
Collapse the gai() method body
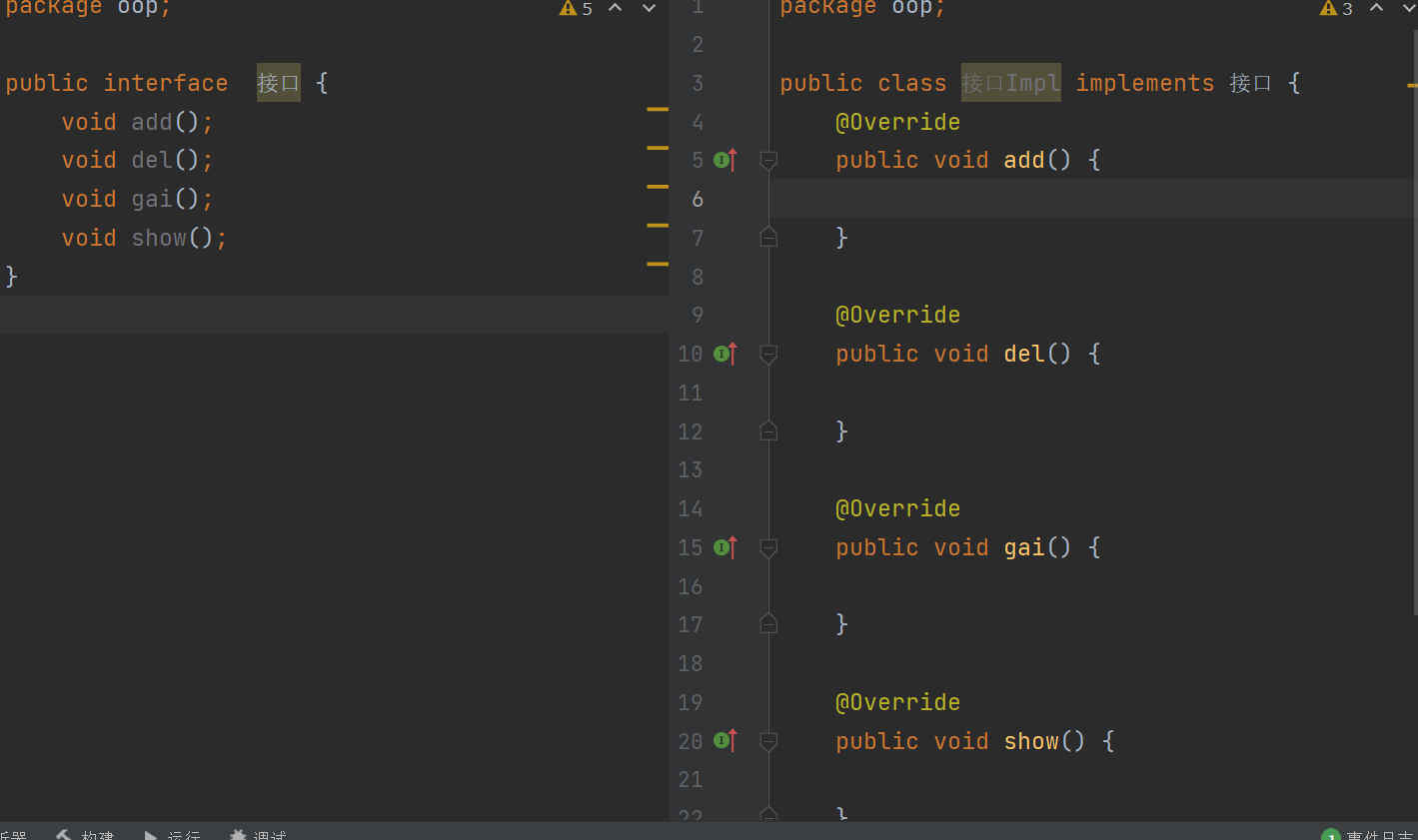coord(768,547)
